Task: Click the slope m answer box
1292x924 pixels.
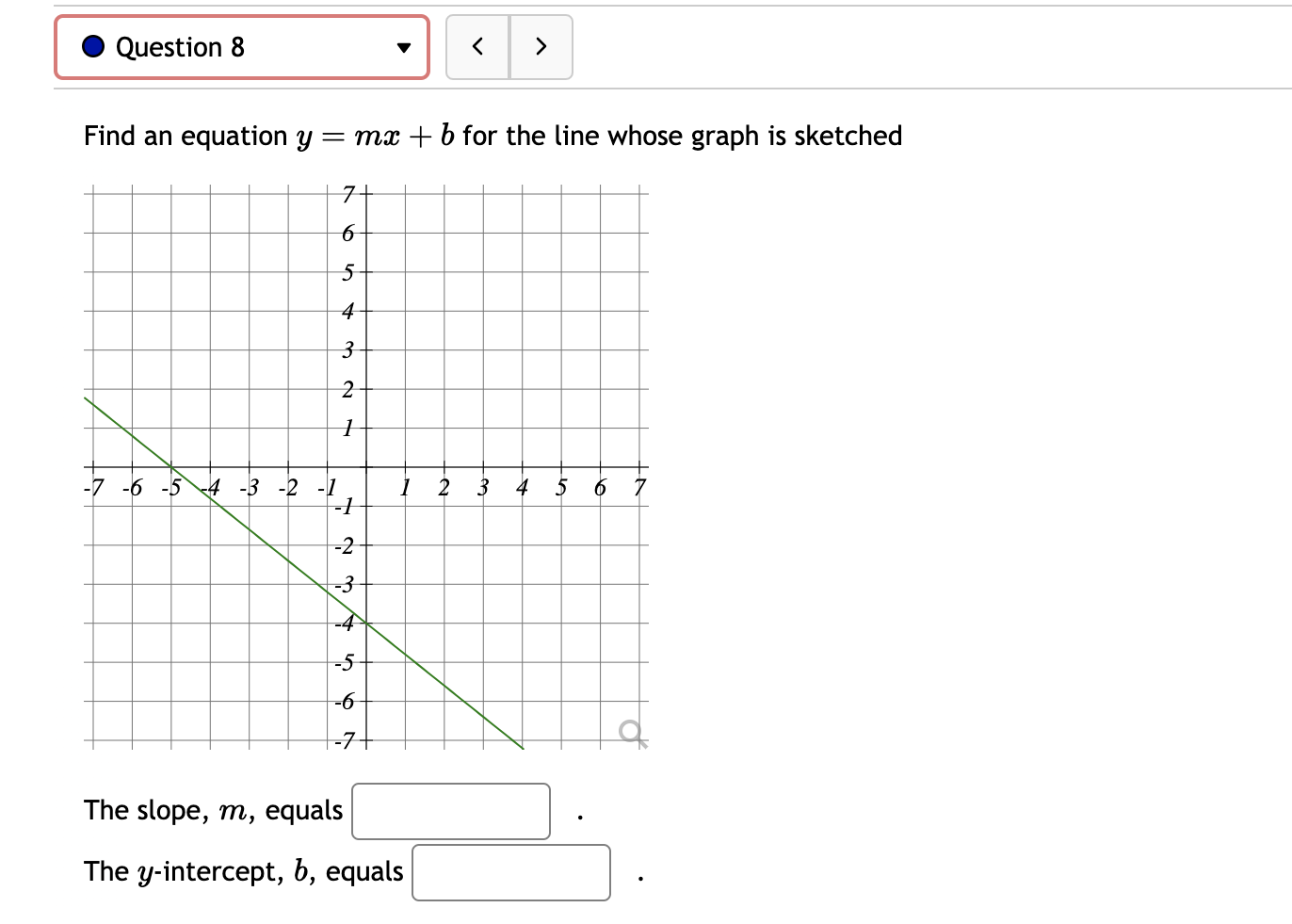Action: click(450, 811)
